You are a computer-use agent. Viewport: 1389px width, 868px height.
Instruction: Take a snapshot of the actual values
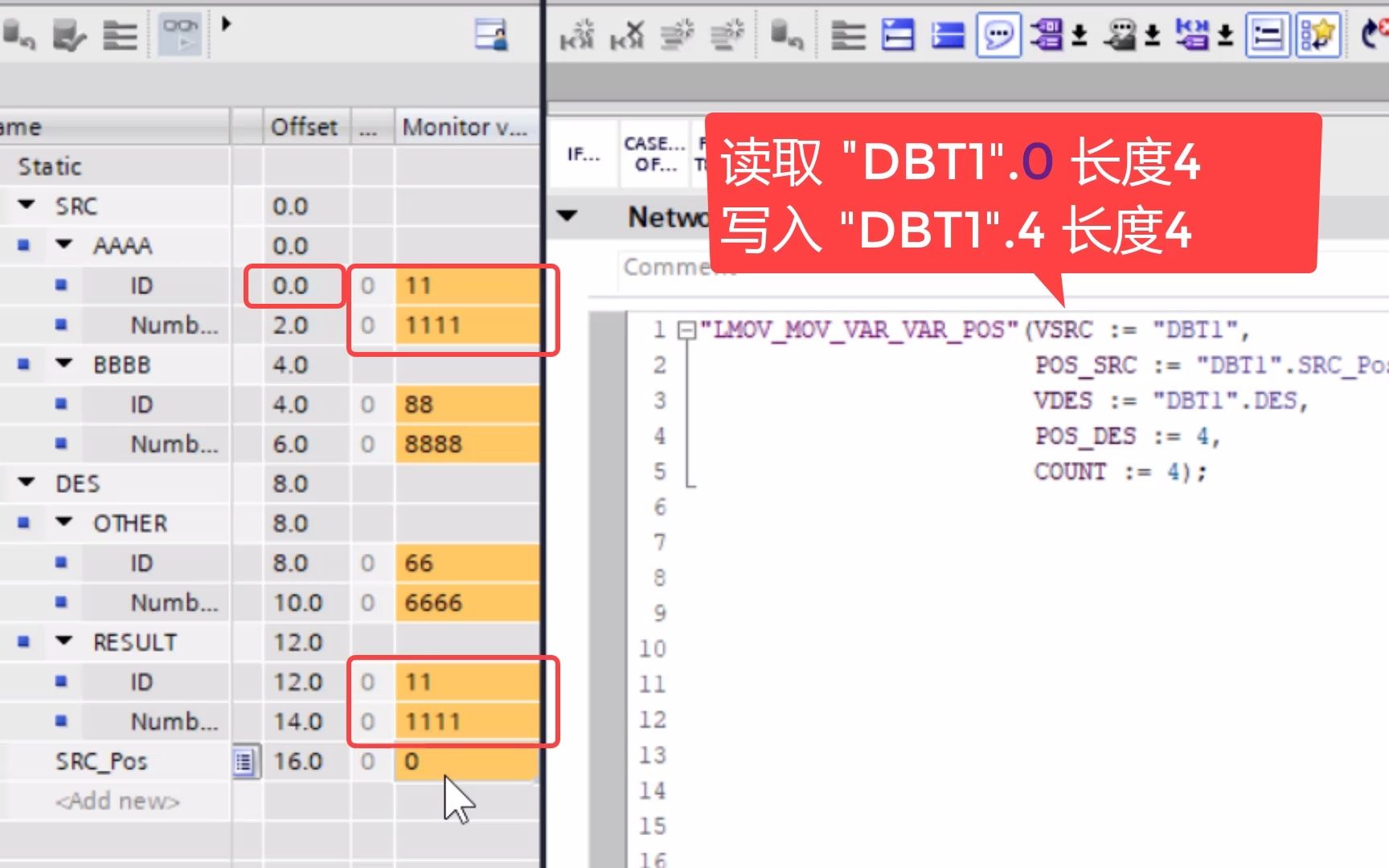click(x=20, y=34)
